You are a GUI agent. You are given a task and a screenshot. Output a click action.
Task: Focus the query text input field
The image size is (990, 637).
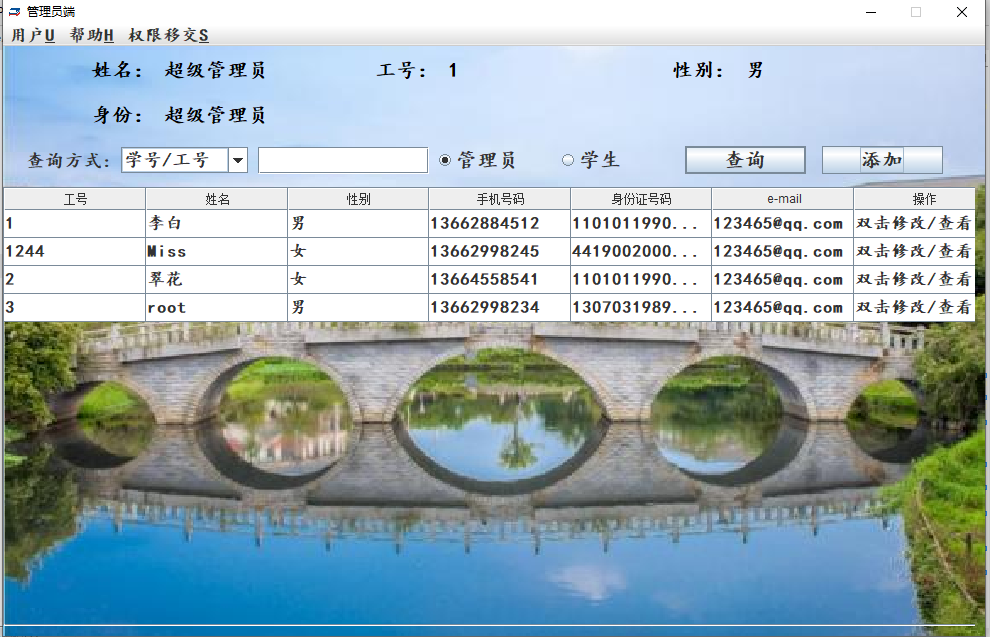343,160
